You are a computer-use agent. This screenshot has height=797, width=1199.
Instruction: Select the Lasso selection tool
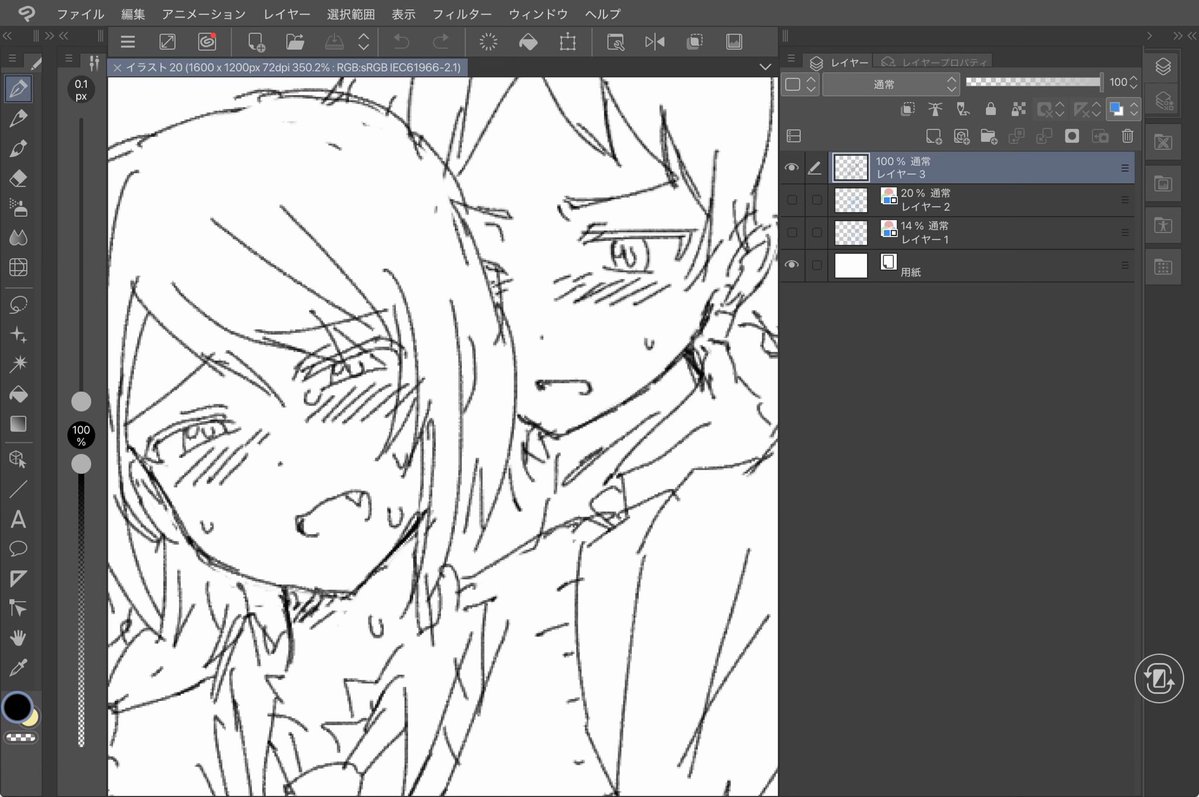coord(18,304)
